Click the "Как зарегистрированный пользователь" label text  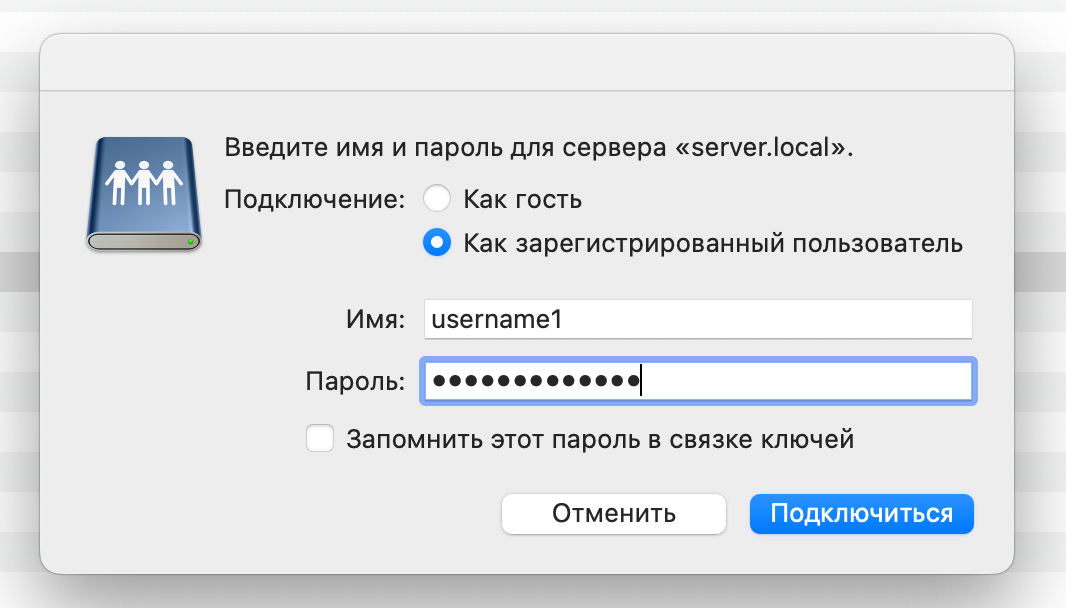(712, 243)
